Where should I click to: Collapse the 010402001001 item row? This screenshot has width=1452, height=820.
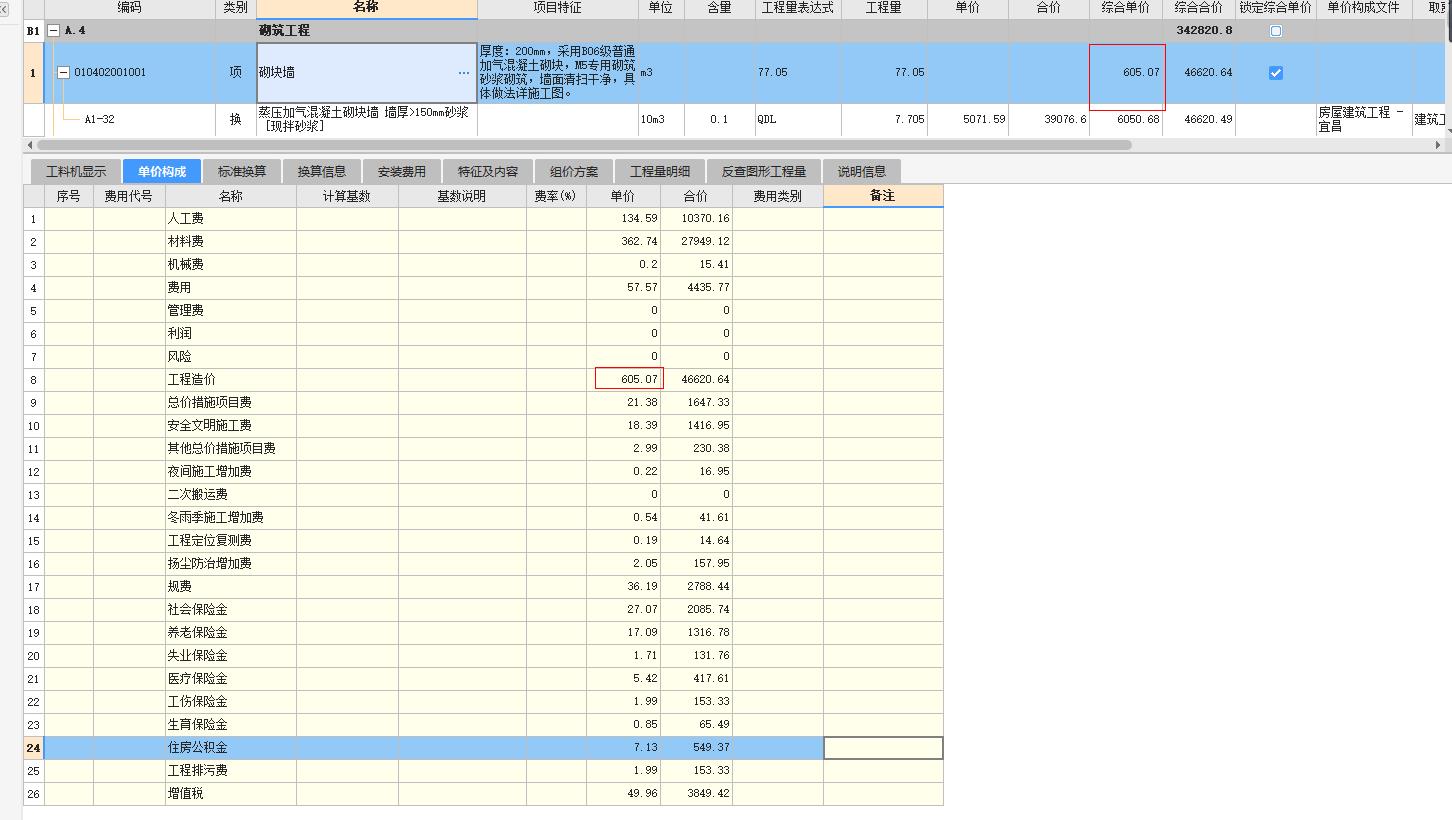63,72
